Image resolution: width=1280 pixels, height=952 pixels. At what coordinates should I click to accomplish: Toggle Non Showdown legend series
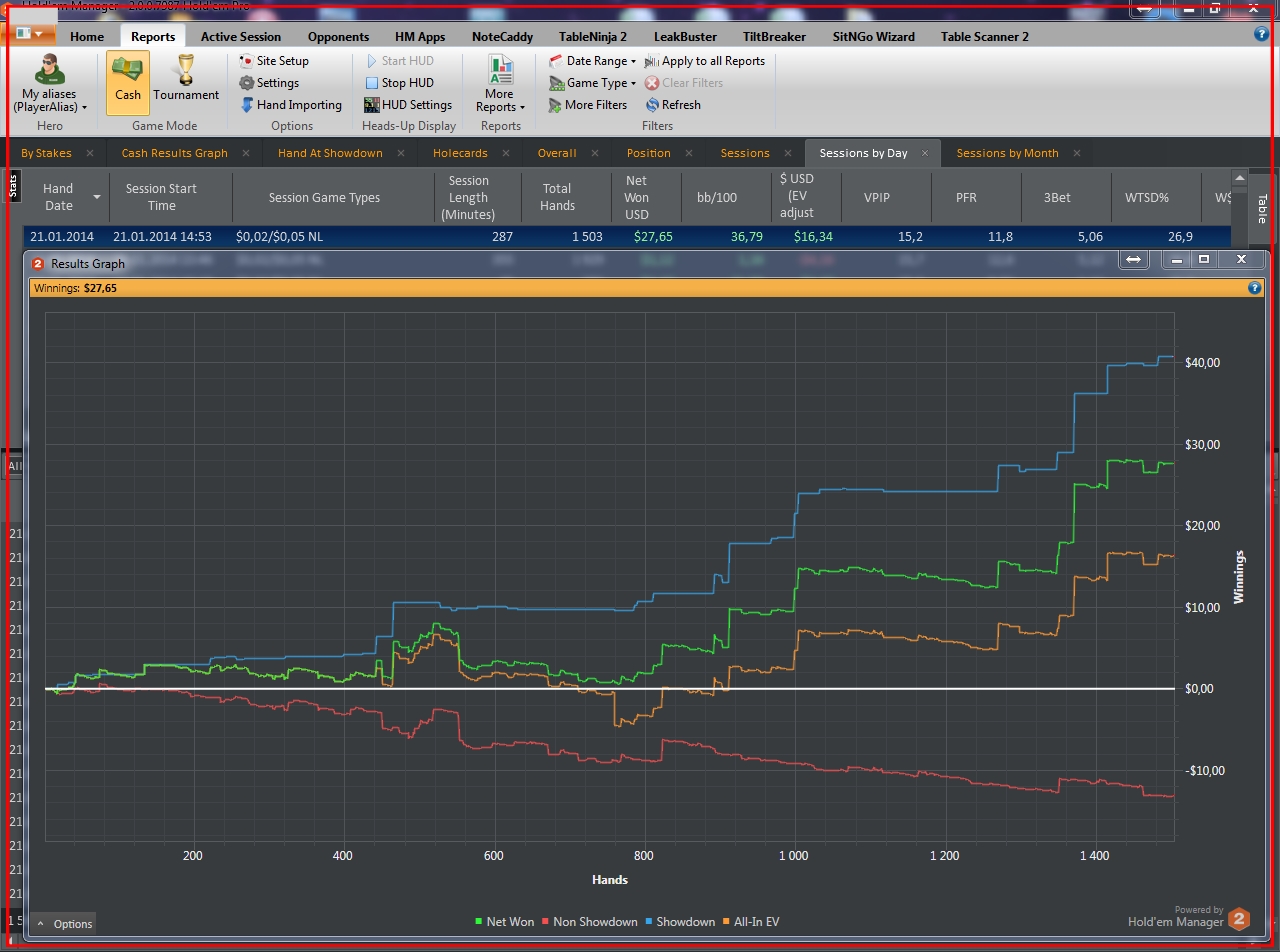tap(589, 922)
